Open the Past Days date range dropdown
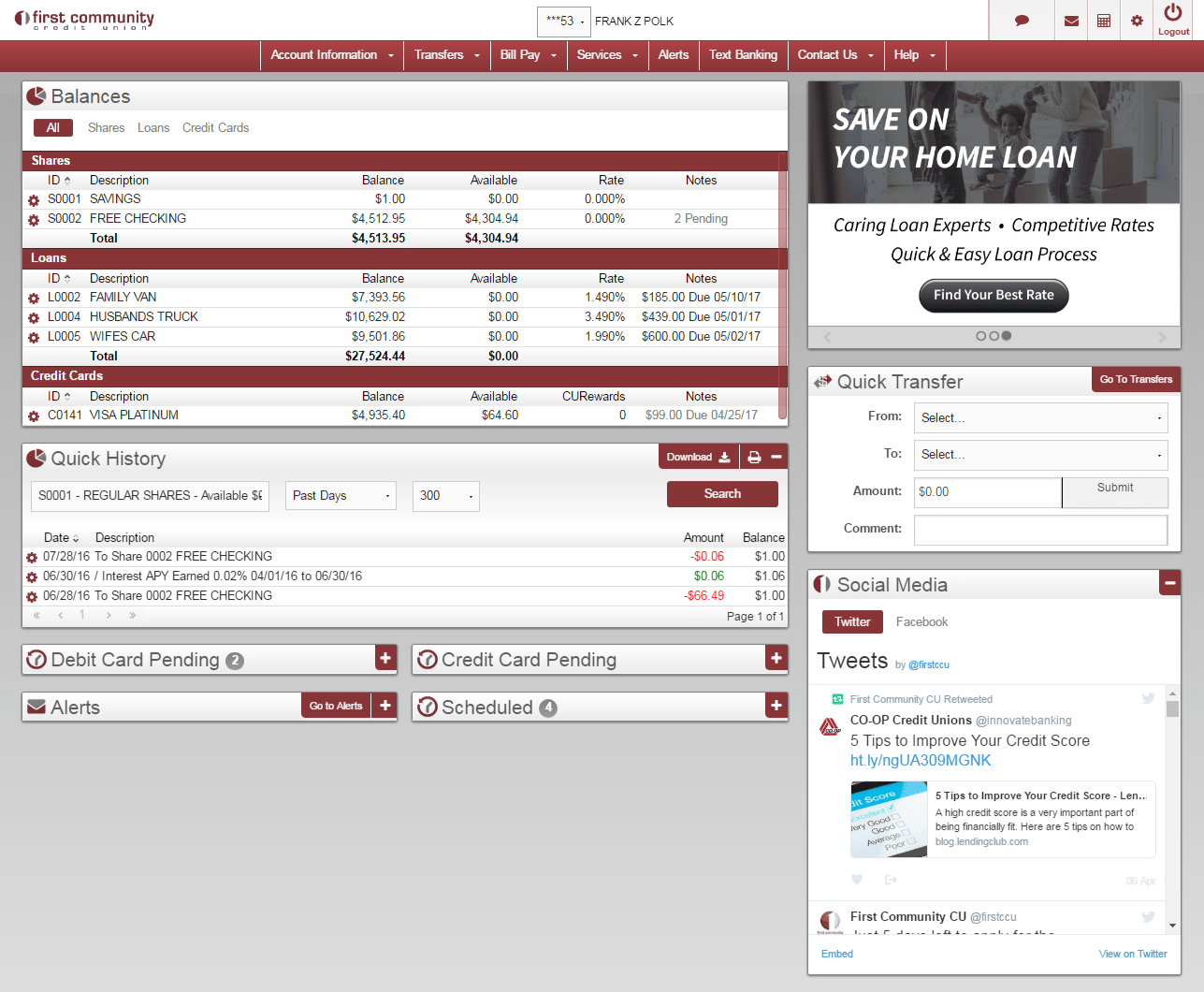The width and height of the screenshot is (1204, 992). point(340,496)
